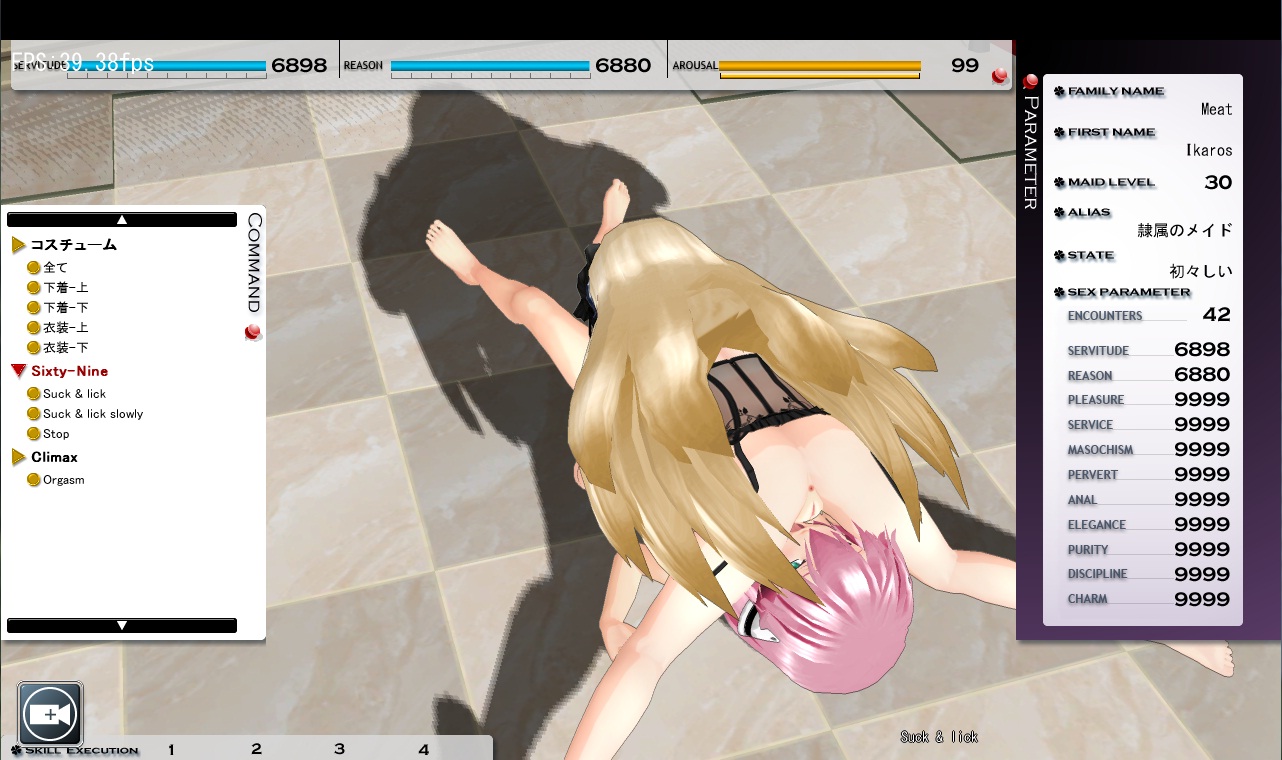This screenshot has width=1282, height=760.
Task: Select the 全て costume option
Action: [48, 267]
